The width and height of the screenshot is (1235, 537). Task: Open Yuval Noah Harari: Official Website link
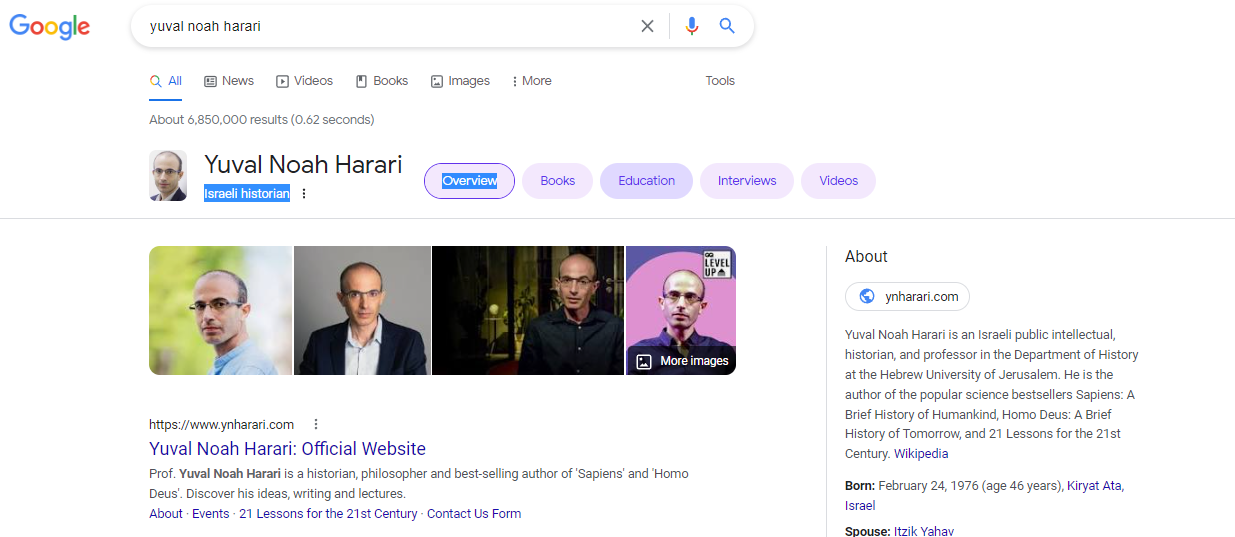tap(288, 449)
